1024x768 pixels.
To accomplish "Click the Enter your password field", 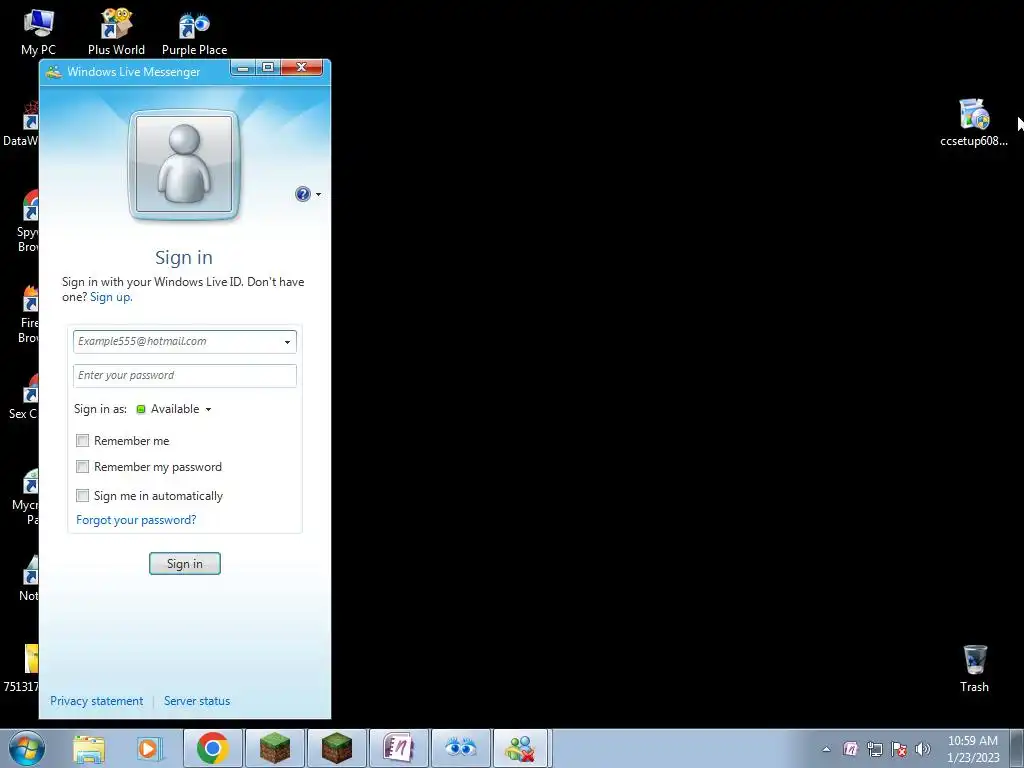I will (185, 376).
